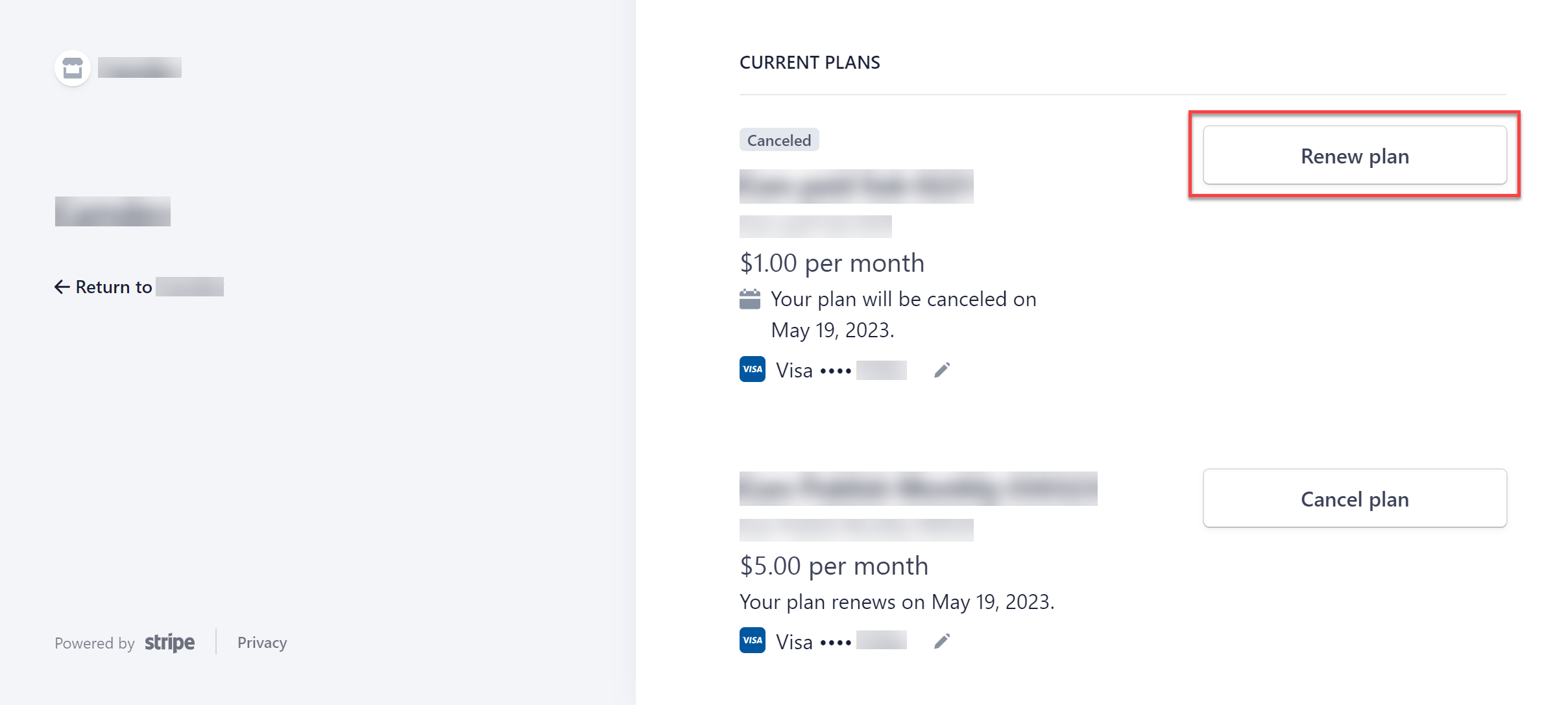Open the Return to merchant link
The image size is (1568, 705).
(139, 287)
